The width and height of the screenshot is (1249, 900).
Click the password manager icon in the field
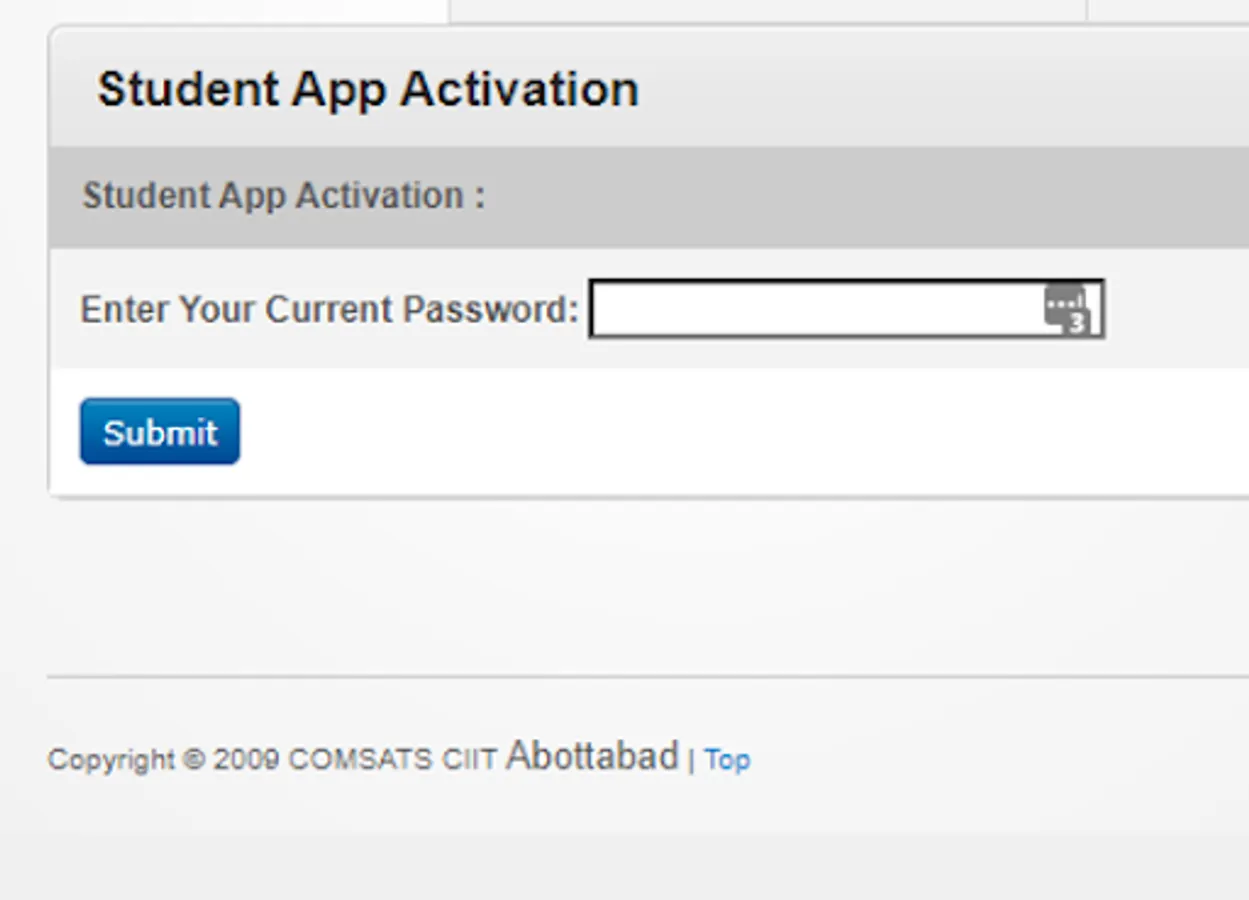pos(1064,305)
